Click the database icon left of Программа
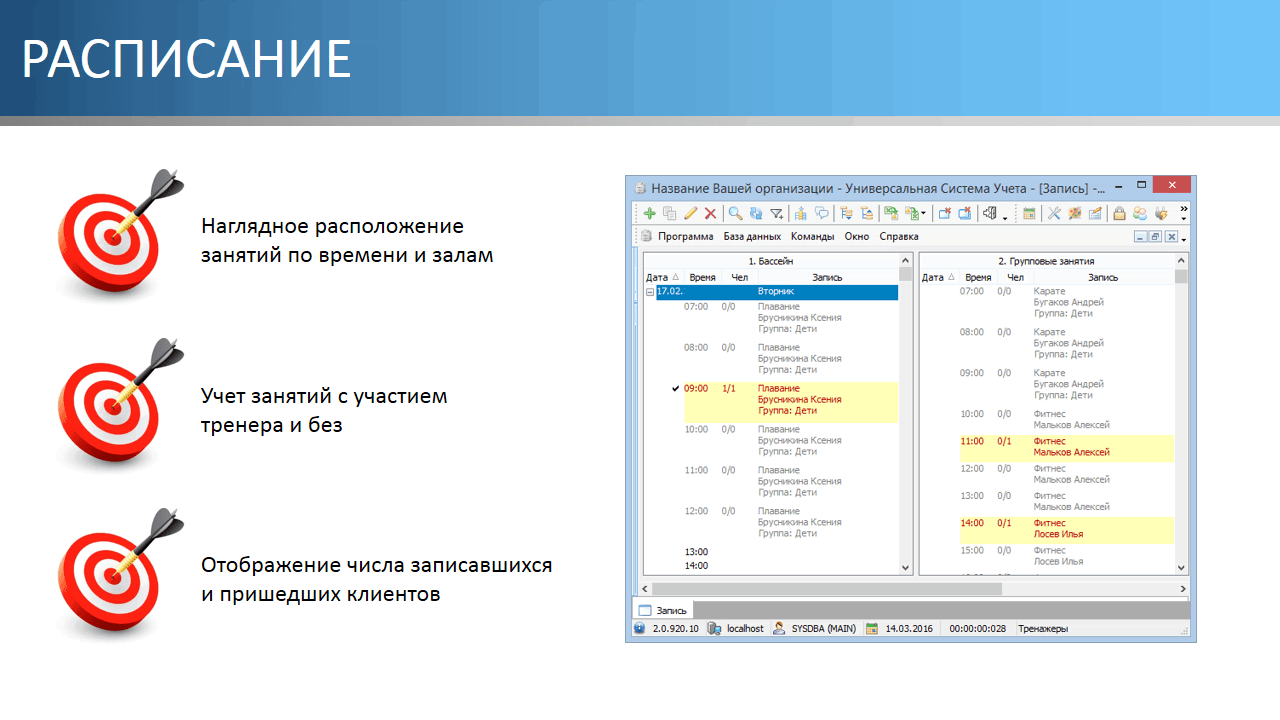Screen dimensions: 1280x720 point(646,237)
